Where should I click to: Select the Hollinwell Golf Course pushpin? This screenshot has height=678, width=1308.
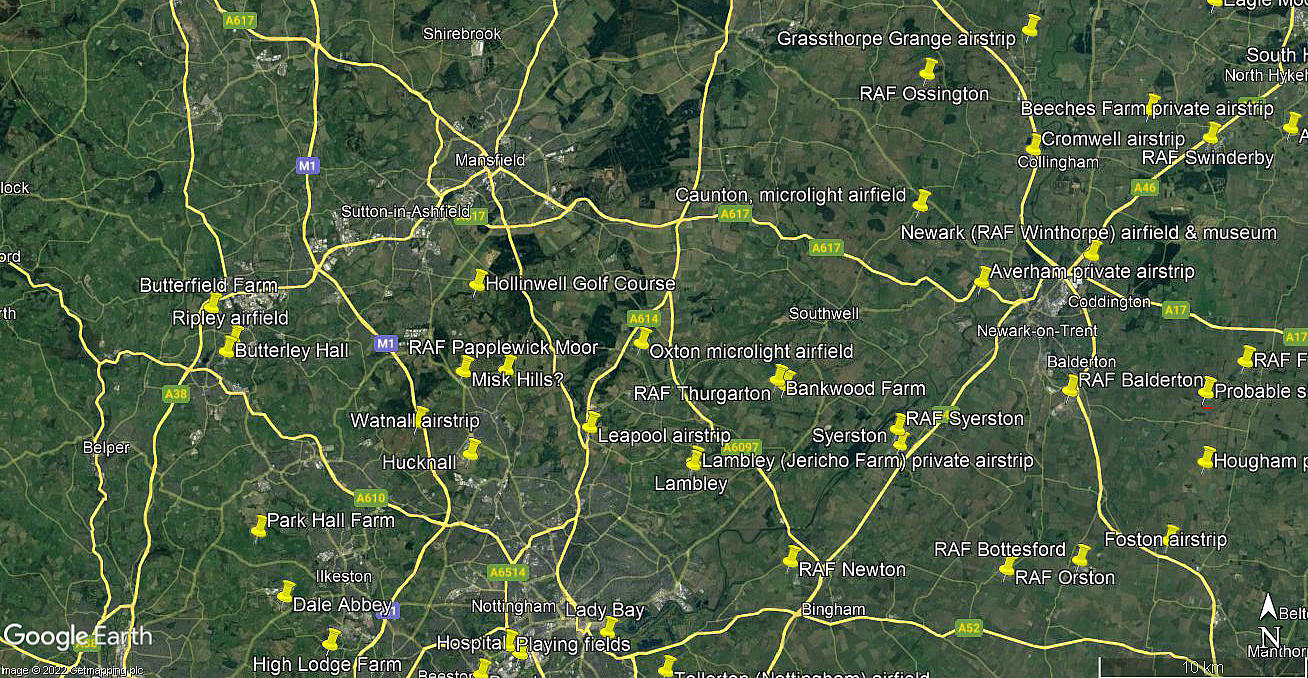pyautogui.click(x=478, y=281)
